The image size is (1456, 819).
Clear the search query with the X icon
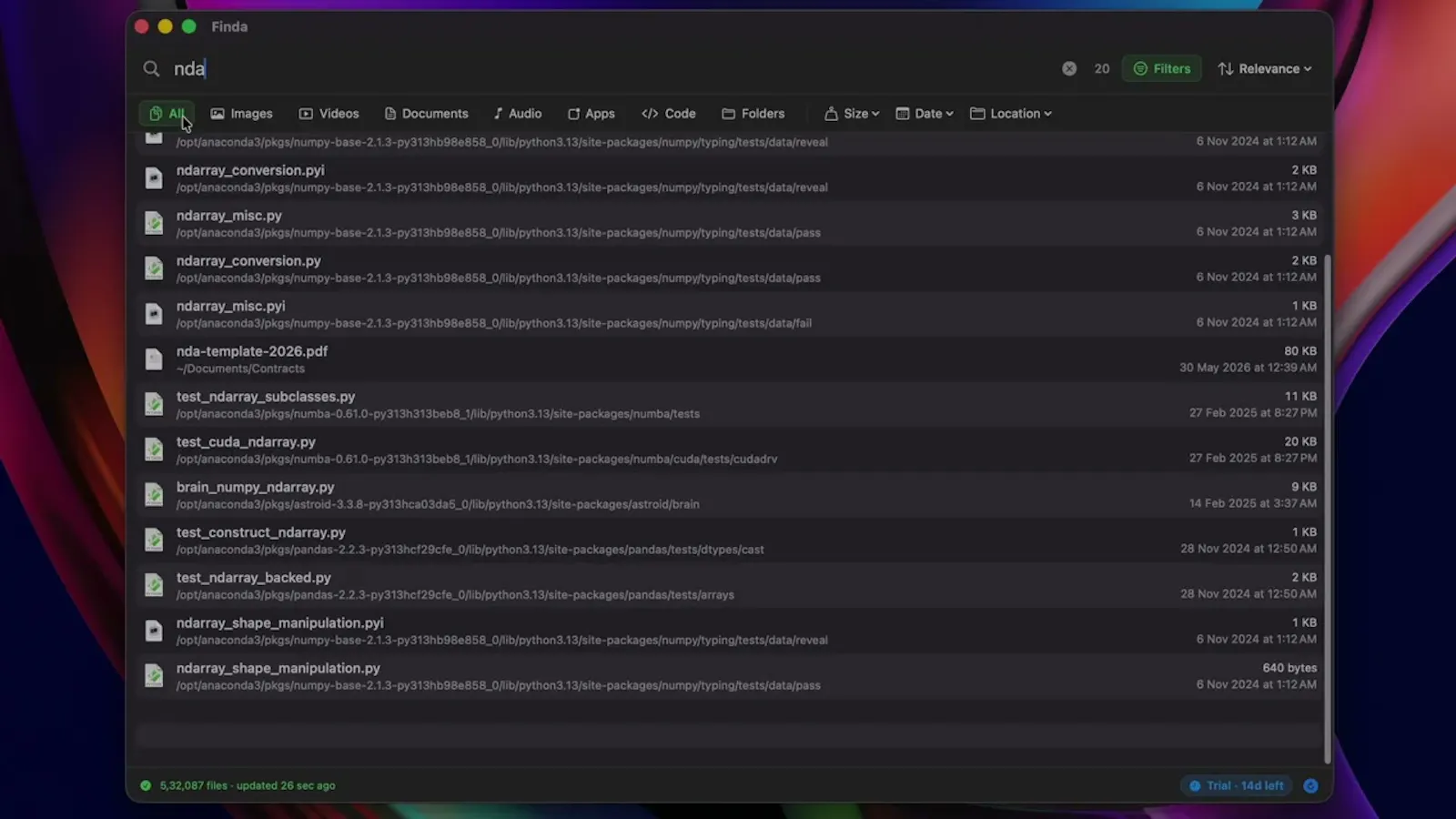(x=1069, y=68)
